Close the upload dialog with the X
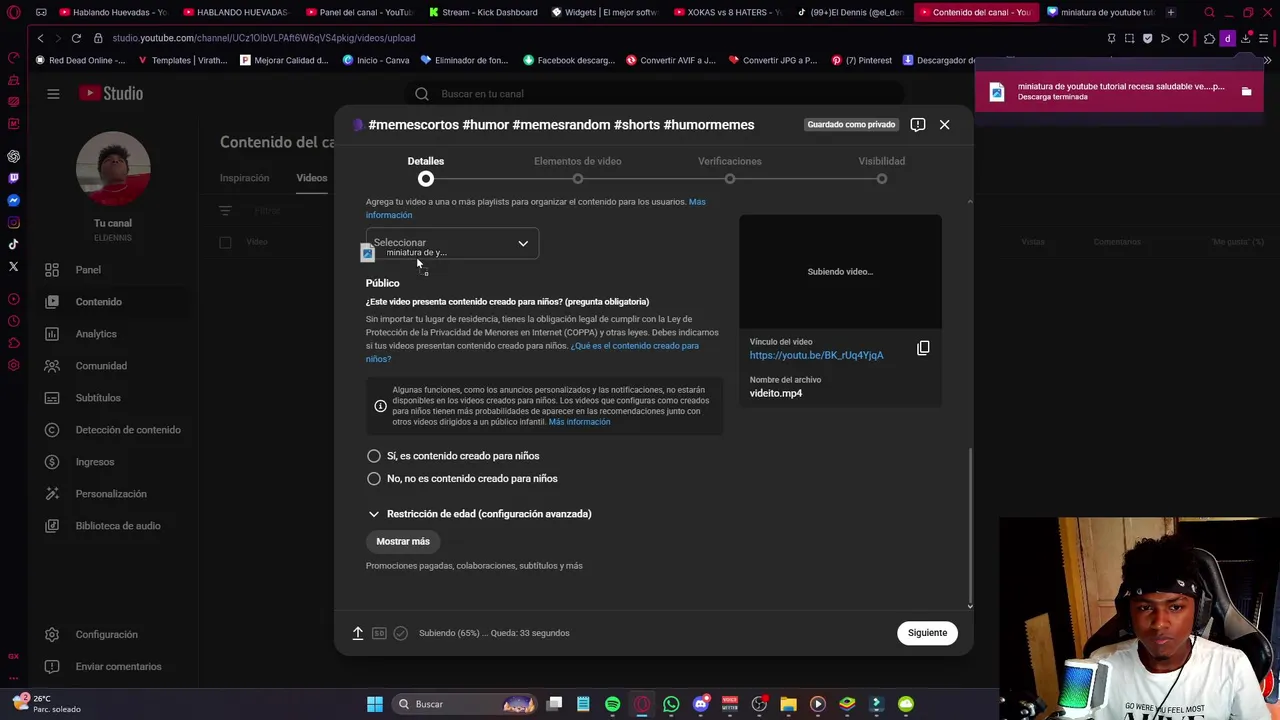This screenshot has width=1280, height=720. 944,125
